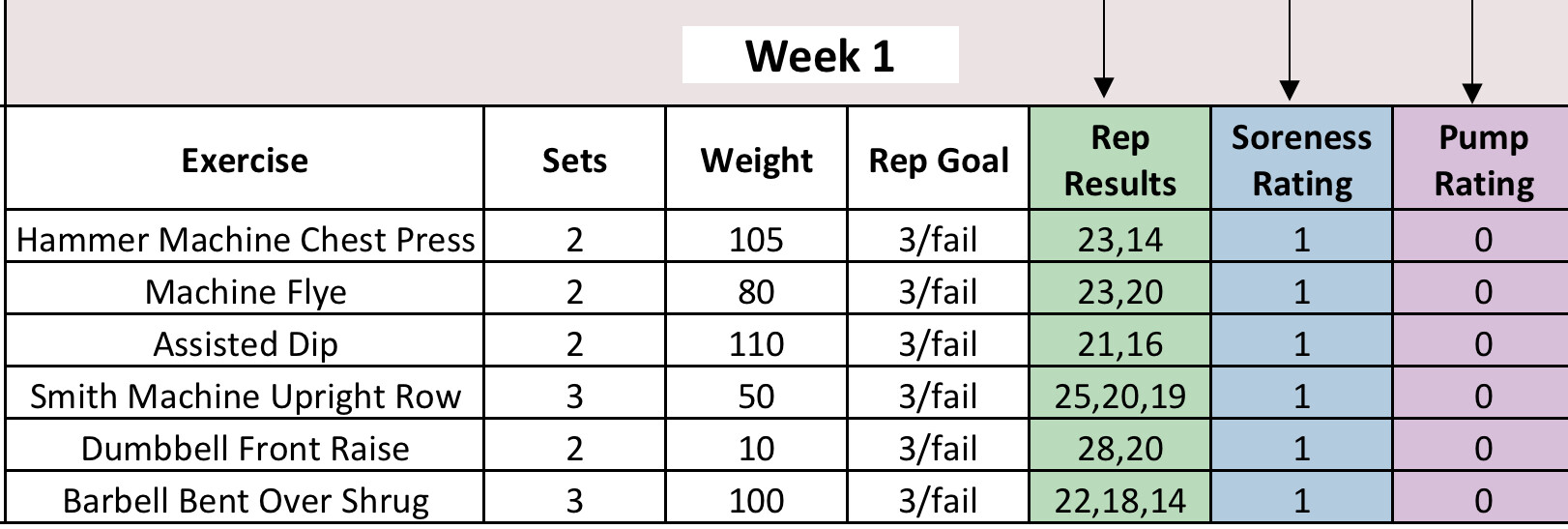The width and height of the screenshot is (1568, 529).
Task: Select the Weight column header
Action: tap(756, 160)
